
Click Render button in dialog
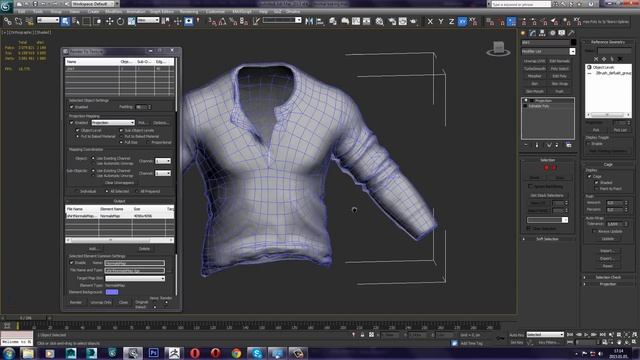pos(76,302)
